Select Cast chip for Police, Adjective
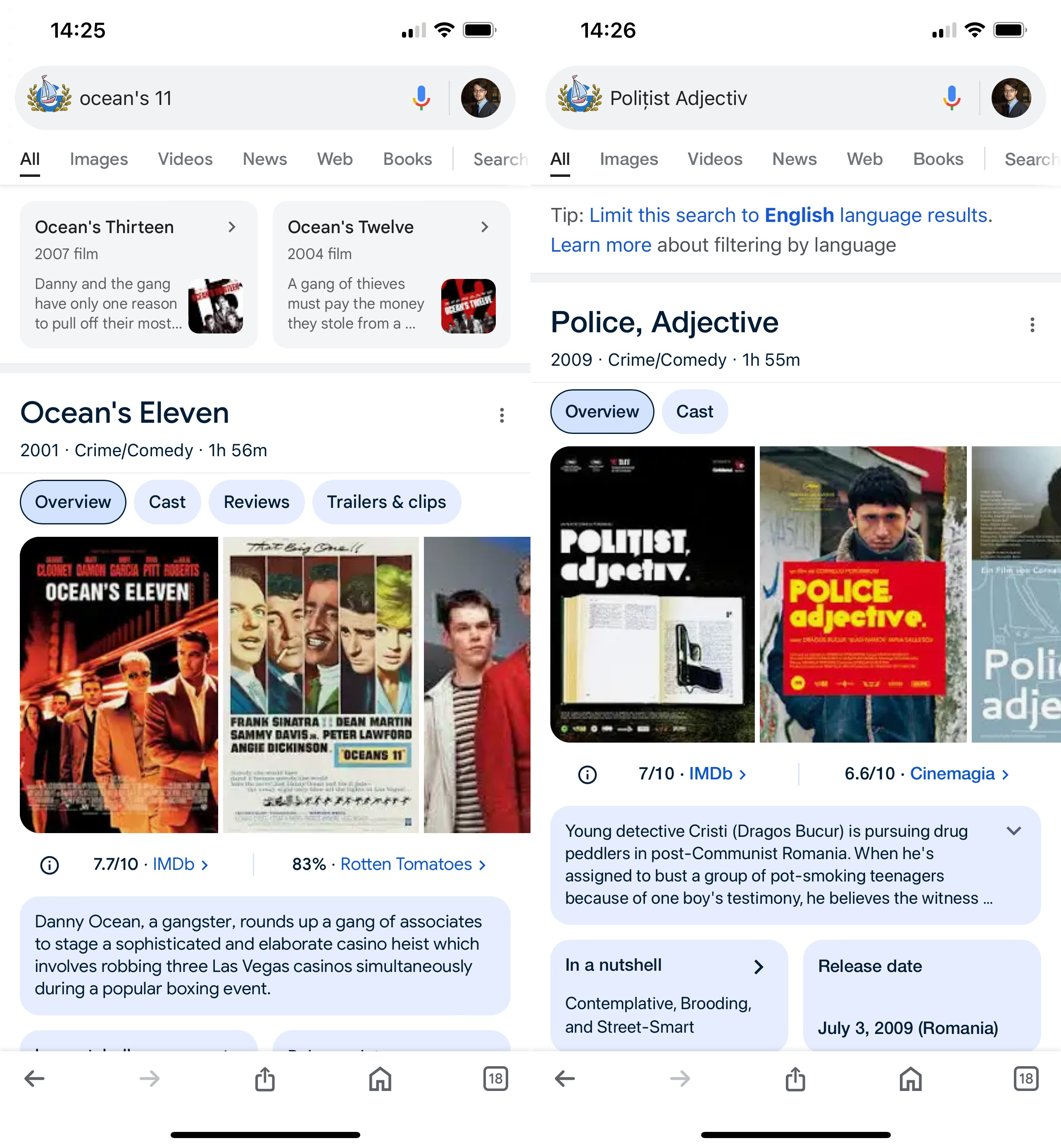 pyautogui.click(x=695, y=412)
